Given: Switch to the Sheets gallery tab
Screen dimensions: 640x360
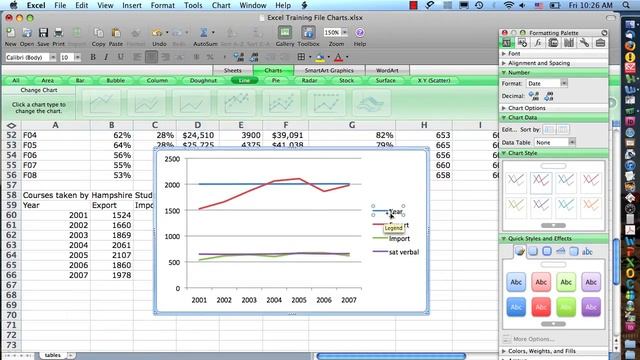Looking at the screenshot, I should coord(233,70).
